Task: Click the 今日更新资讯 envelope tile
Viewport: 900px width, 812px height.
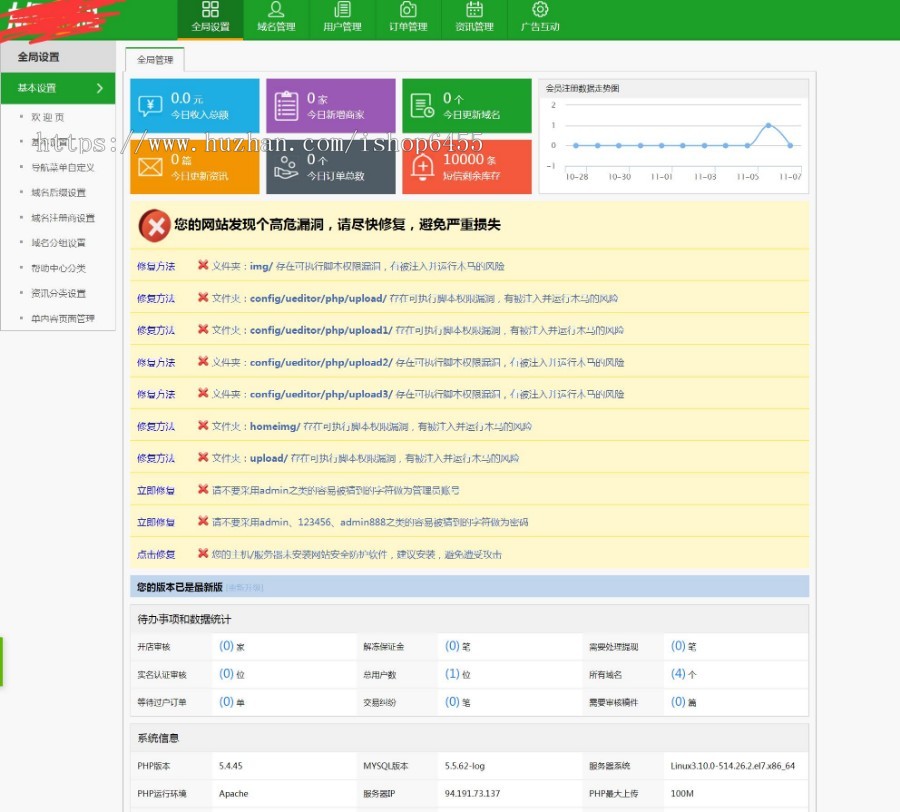Action: [195, 166]
